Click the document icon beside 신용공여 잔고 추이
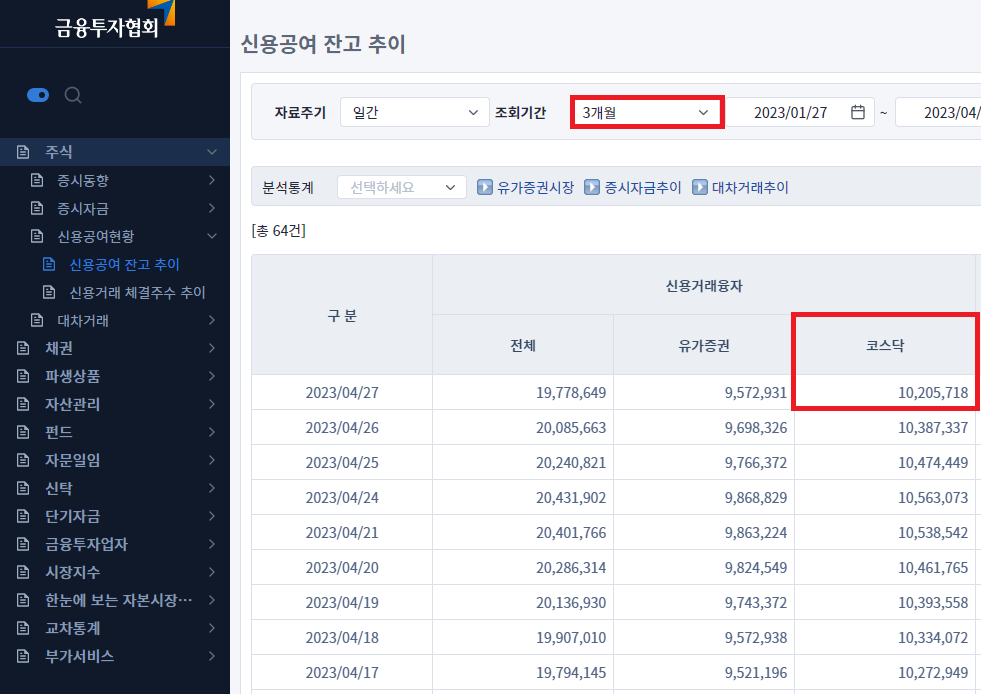Image resolution: width=981 pixels, height=694 pixels. (x=49, y=264)
